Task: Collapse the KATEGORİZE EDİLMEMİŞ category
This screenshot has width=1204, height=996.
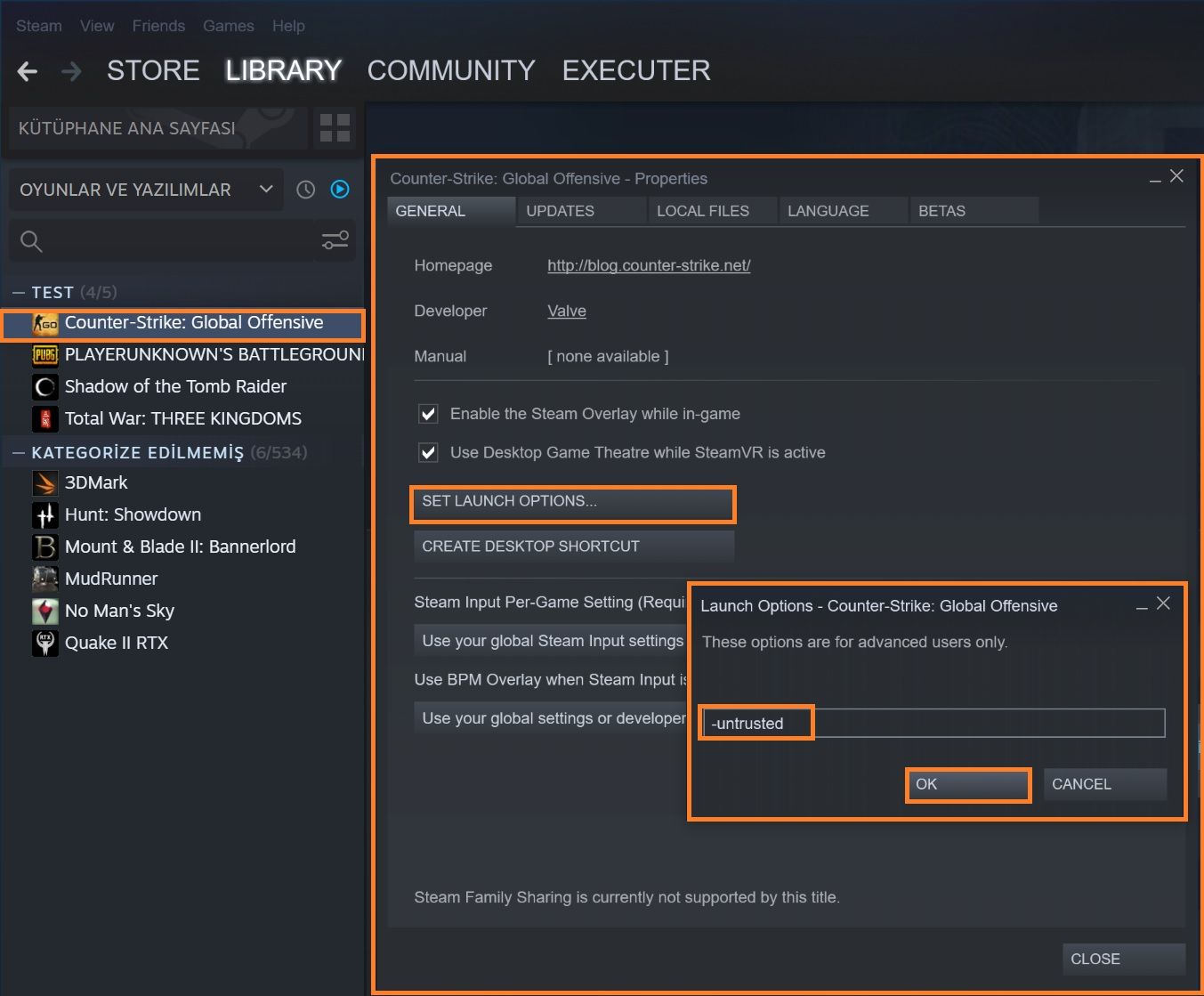Action: [x=19, y=453]
